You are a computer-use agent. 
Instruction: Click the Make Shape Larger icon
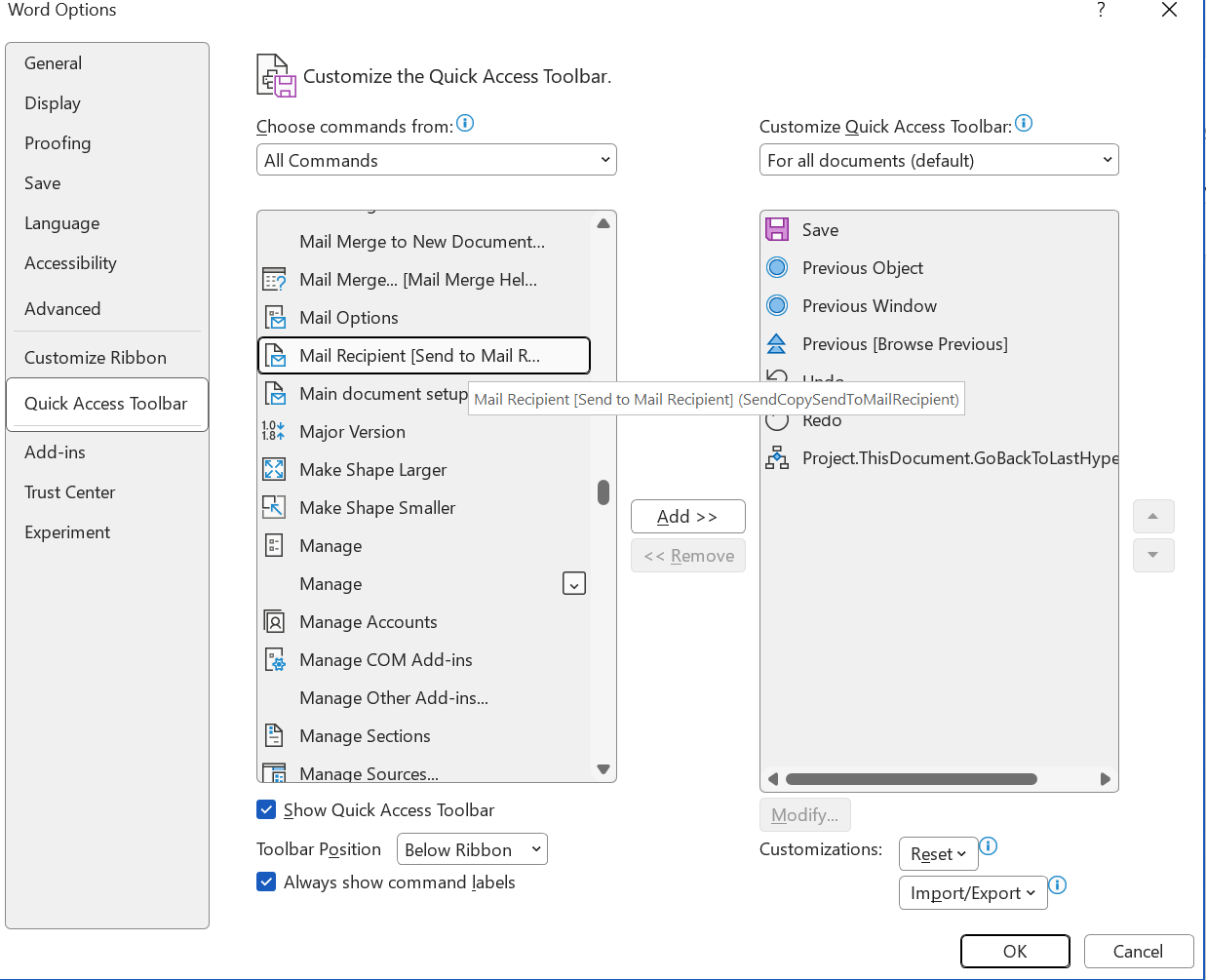[274, 470]
